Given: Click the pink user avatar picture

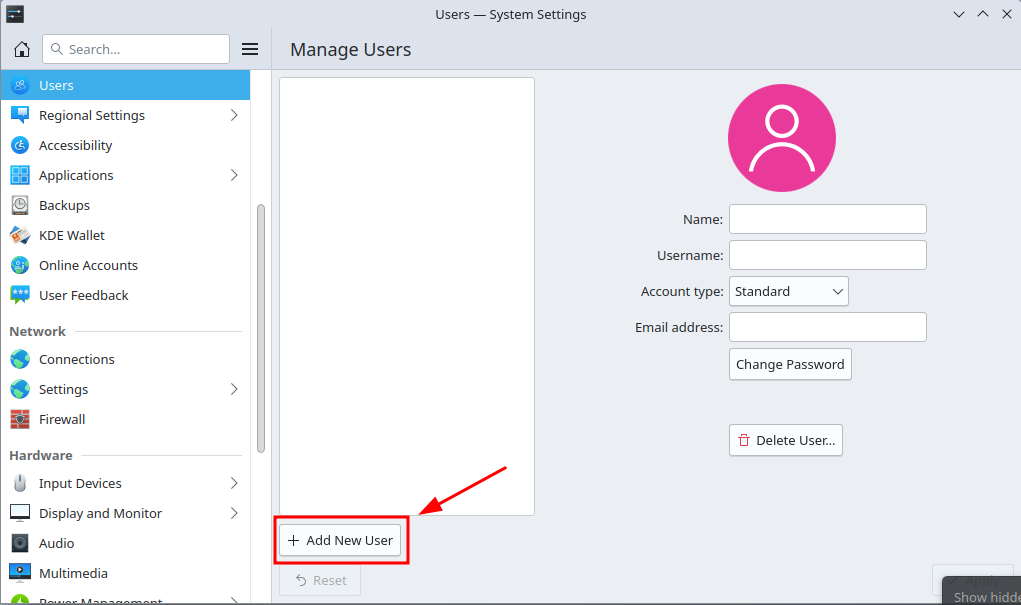Looking at the screenshot, I should (781, 138).
